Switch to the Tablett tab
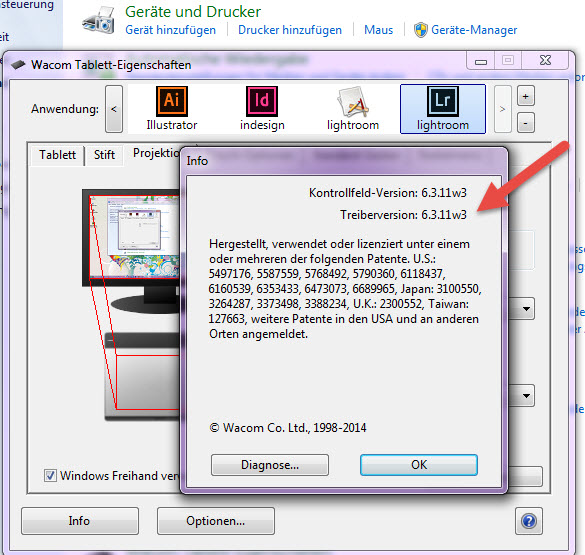The width and height of the screenshot is (585, 555). click(57, 155)
